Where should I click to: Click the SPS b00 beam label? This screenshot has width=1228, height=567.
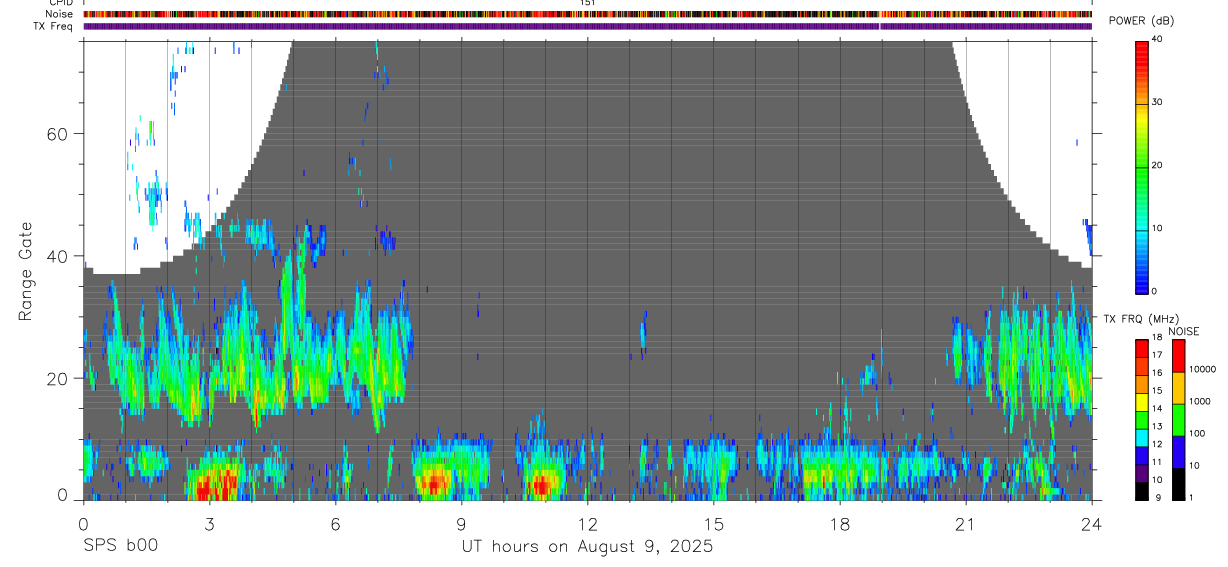click(x=119, y=546)
